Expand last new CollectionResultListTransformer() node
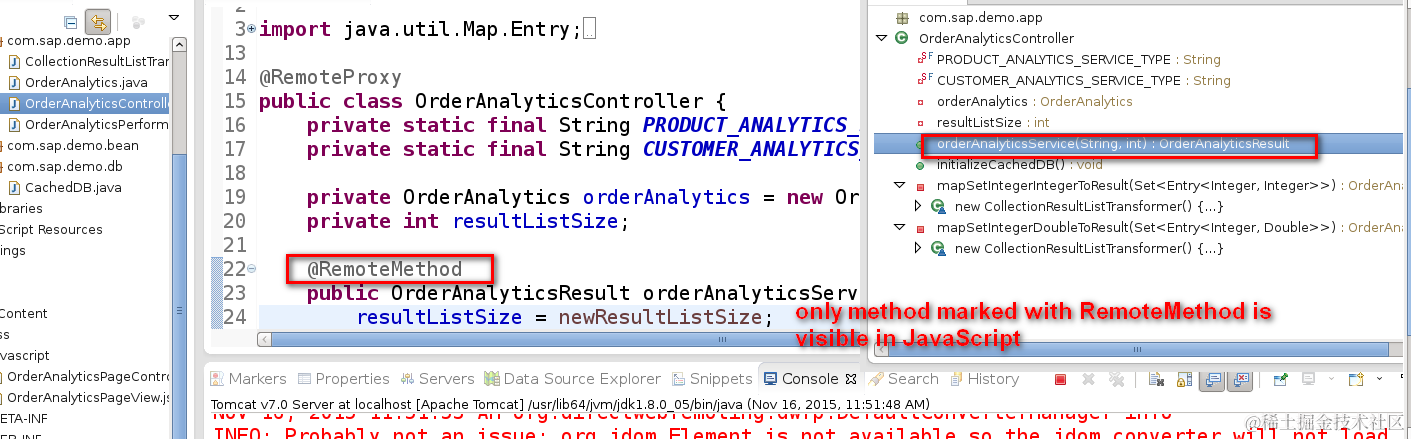 tap(920, 248)
